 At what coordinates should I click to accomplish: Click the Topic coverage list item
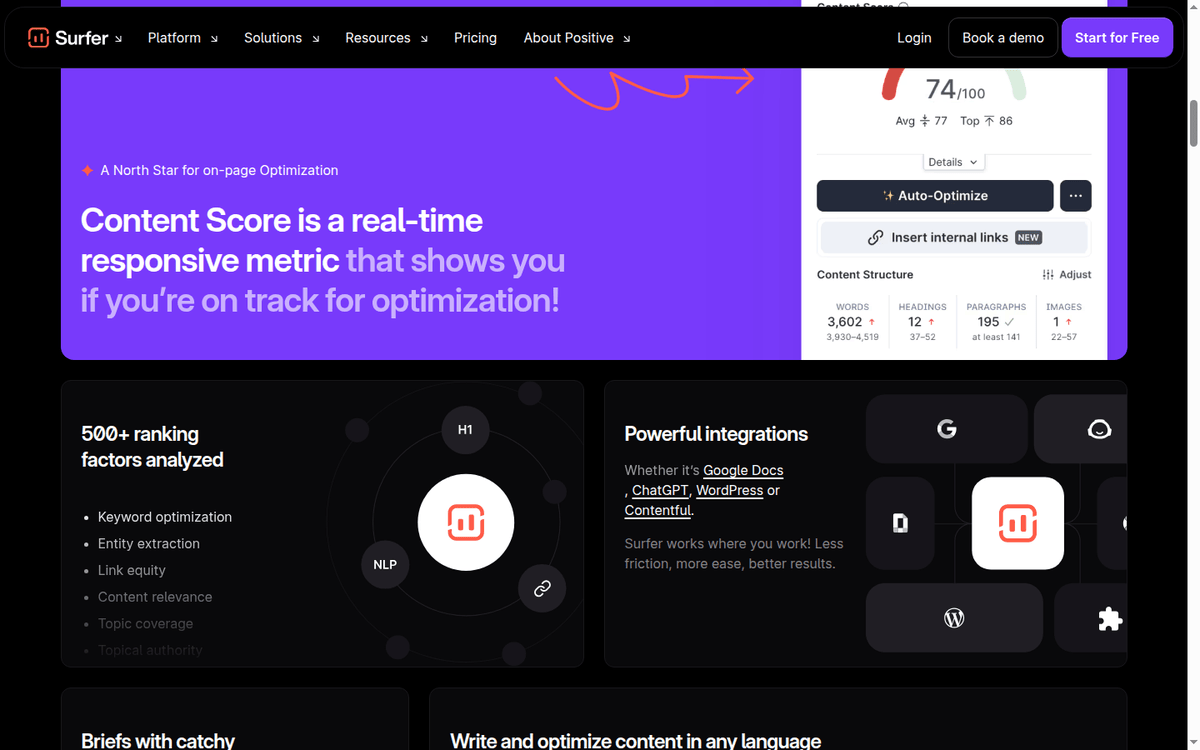point(146,624)
